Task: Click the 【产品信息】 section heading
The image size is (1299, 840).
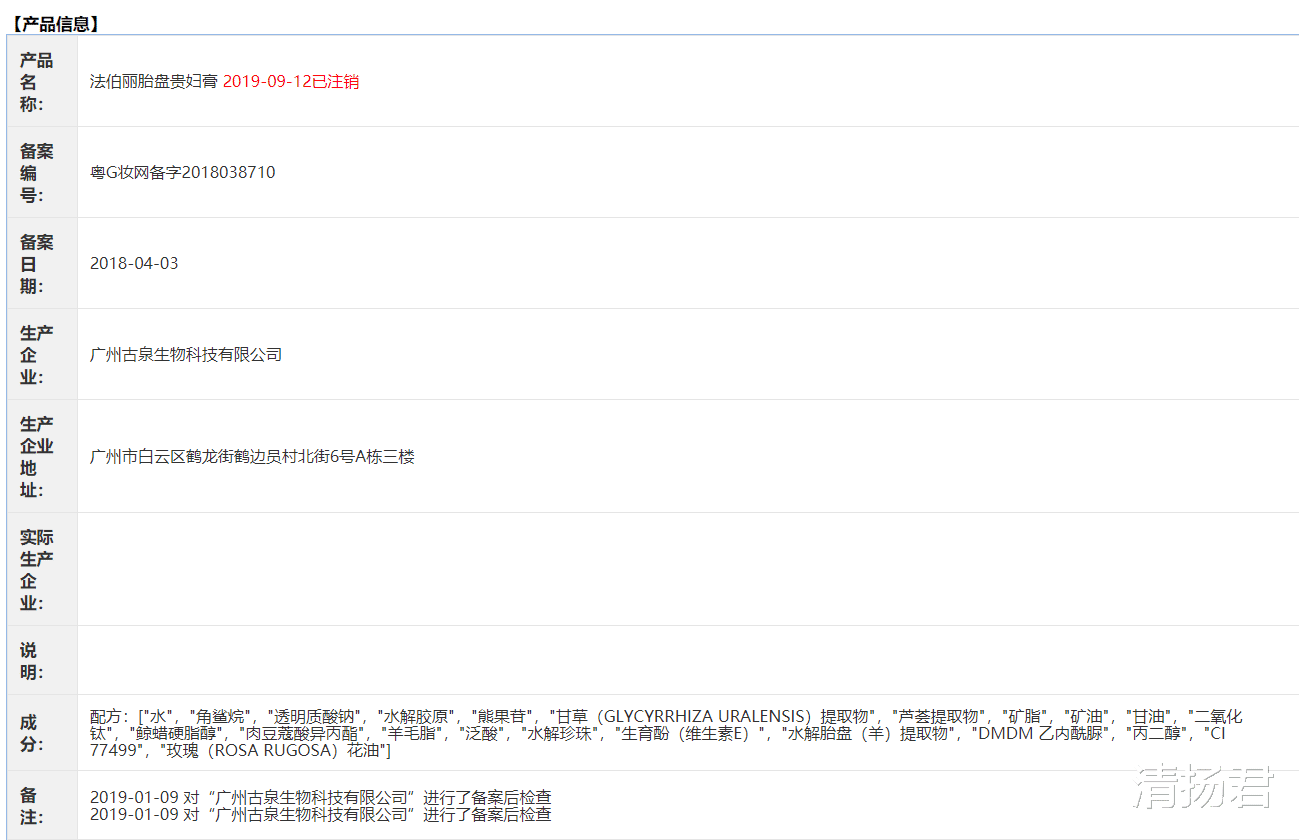Action: 55,24
